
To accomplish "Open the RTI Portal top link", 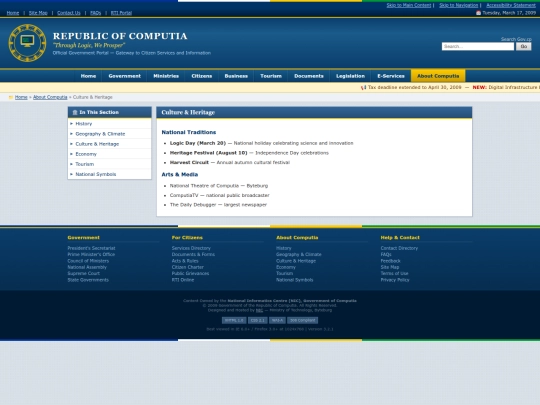I will pos(121,13).
